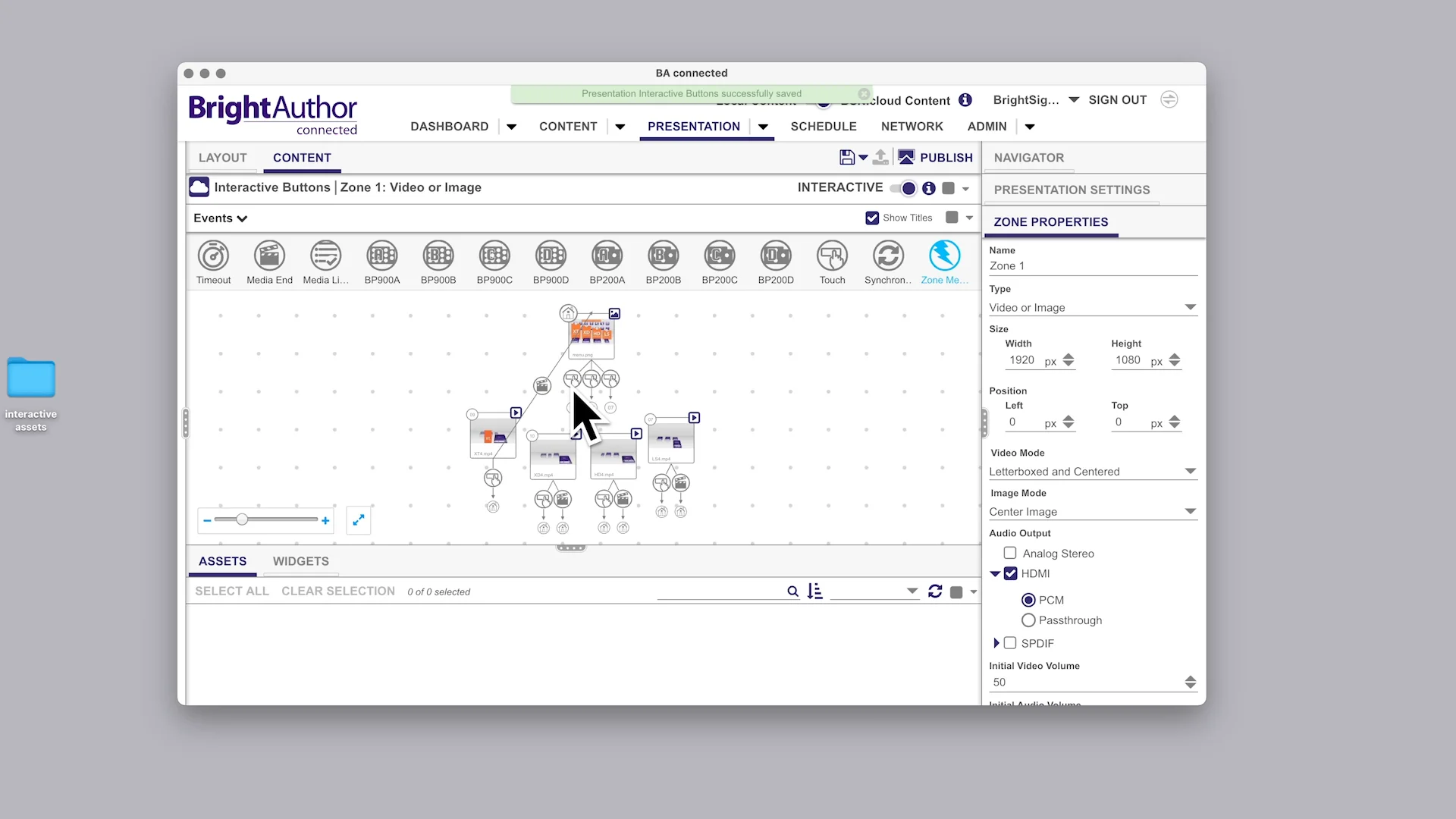
Task: Choose the BP200C button event
Action: [720, 256]
